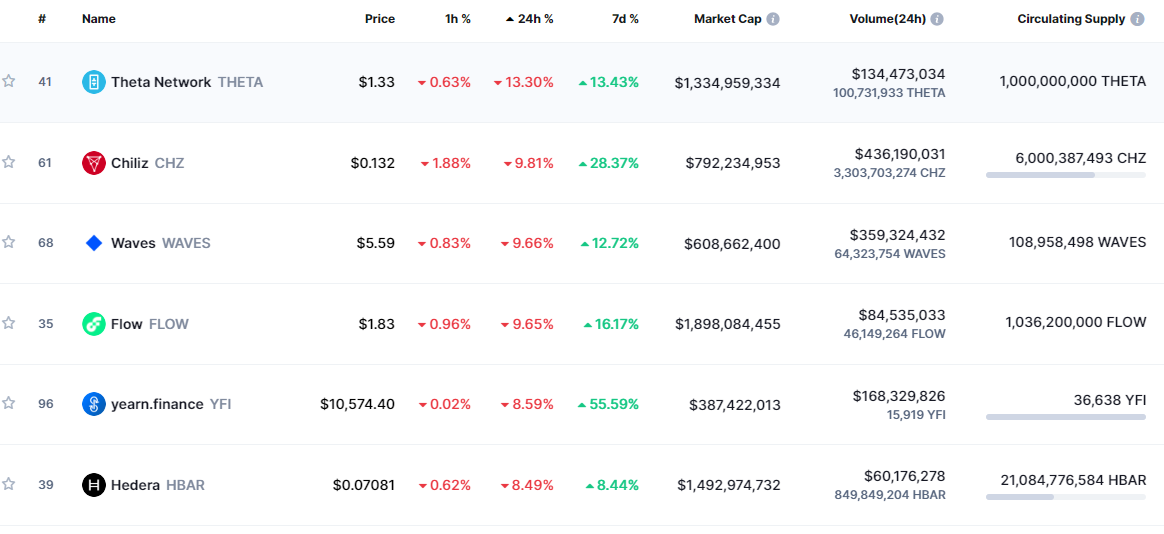The image size is (1164, 534).
Task: Click yearn.finance market cap $387,422,013
Action: [x=735, y=405]
